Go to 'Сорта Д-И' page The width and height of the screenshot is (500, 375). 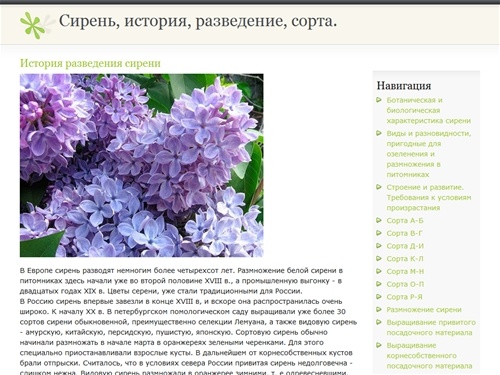point(405,246)
